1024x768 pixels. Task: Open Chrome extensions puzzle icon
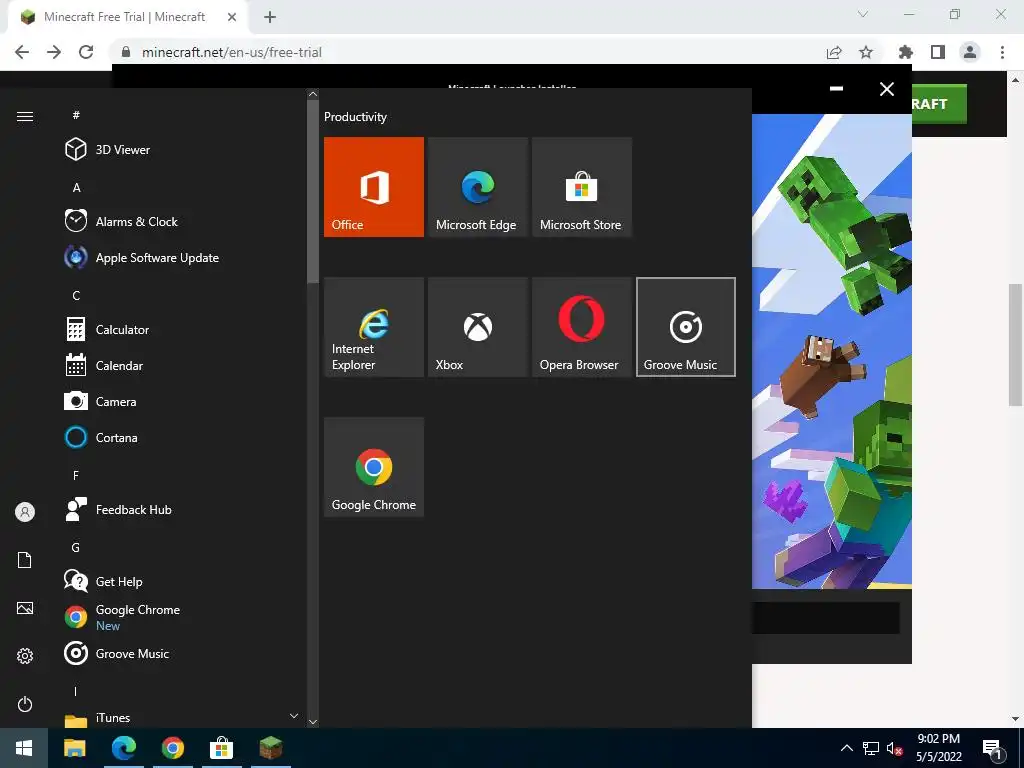905,52
